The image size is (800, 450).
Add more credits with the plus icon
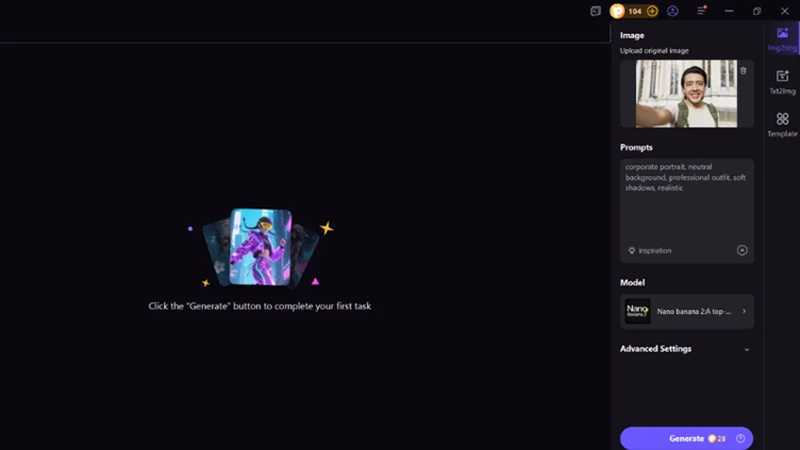[x=652, y=11]
